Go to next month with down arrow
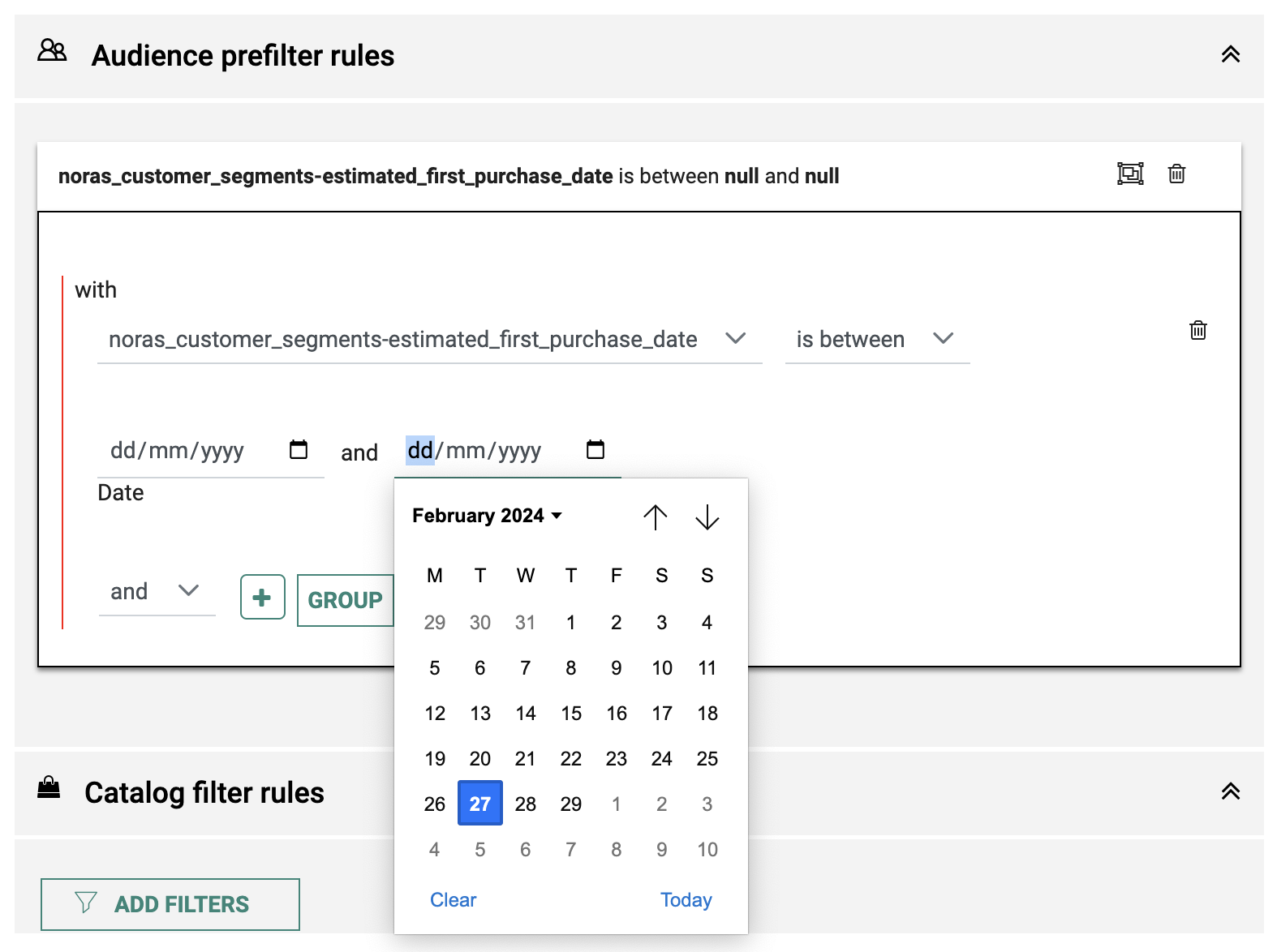The height and width of the screenshot is (952, 1277). [x=707, y=517]
